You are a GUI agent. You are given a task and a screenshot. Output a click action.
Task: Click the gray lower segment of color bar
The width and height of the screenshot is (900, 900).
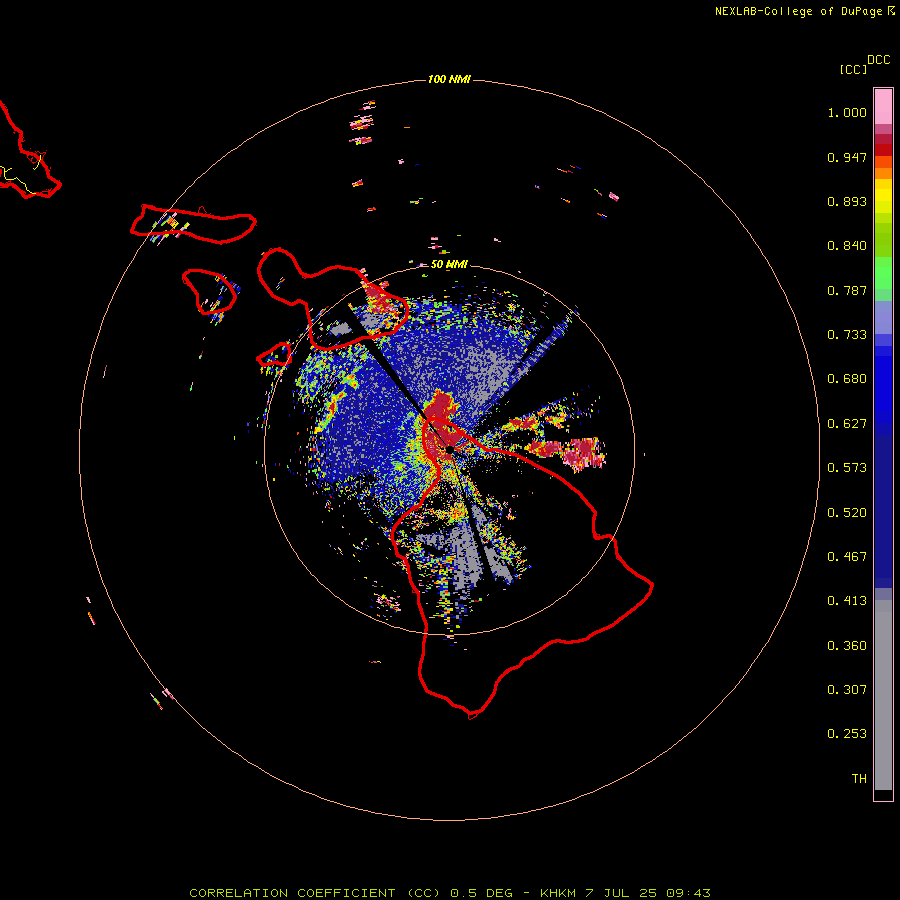tap(883, 695)
